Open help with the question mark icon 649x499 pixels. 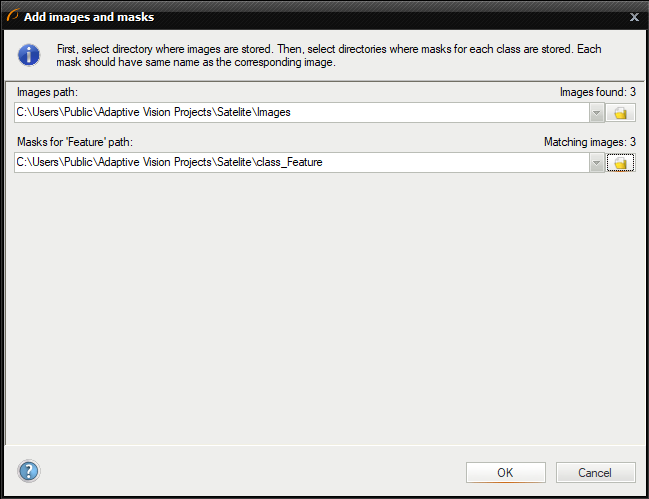pyautogui.click(x=28, y=471)
